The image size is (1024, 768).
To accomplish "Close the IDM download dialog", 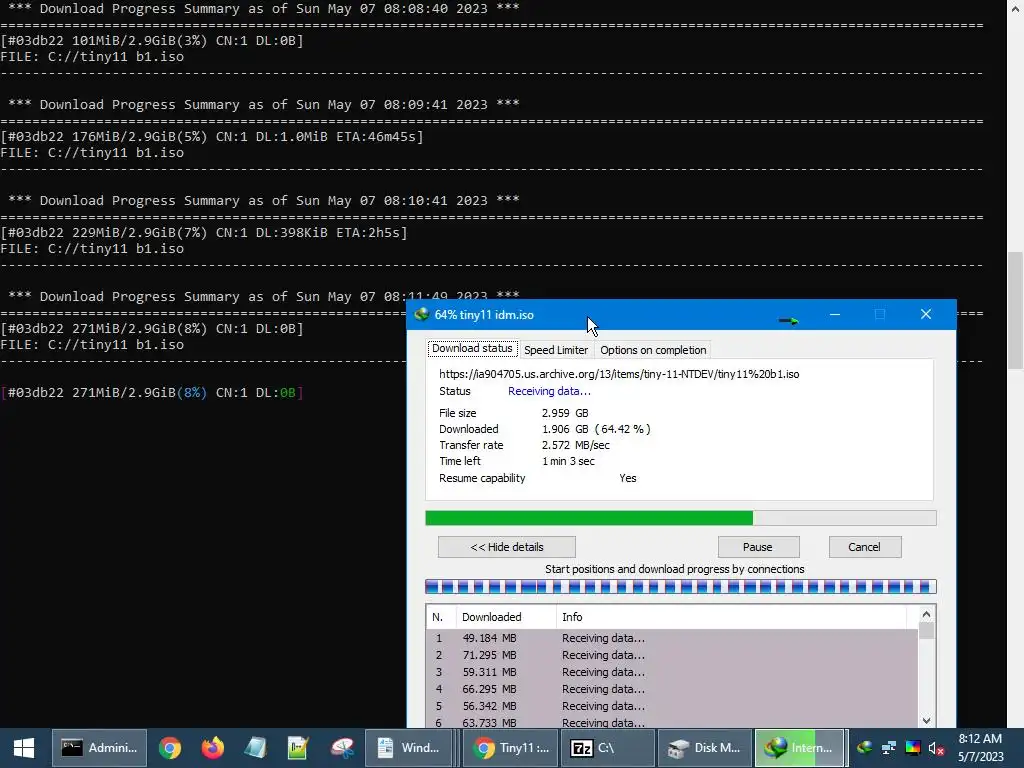I will pos(926,315).
